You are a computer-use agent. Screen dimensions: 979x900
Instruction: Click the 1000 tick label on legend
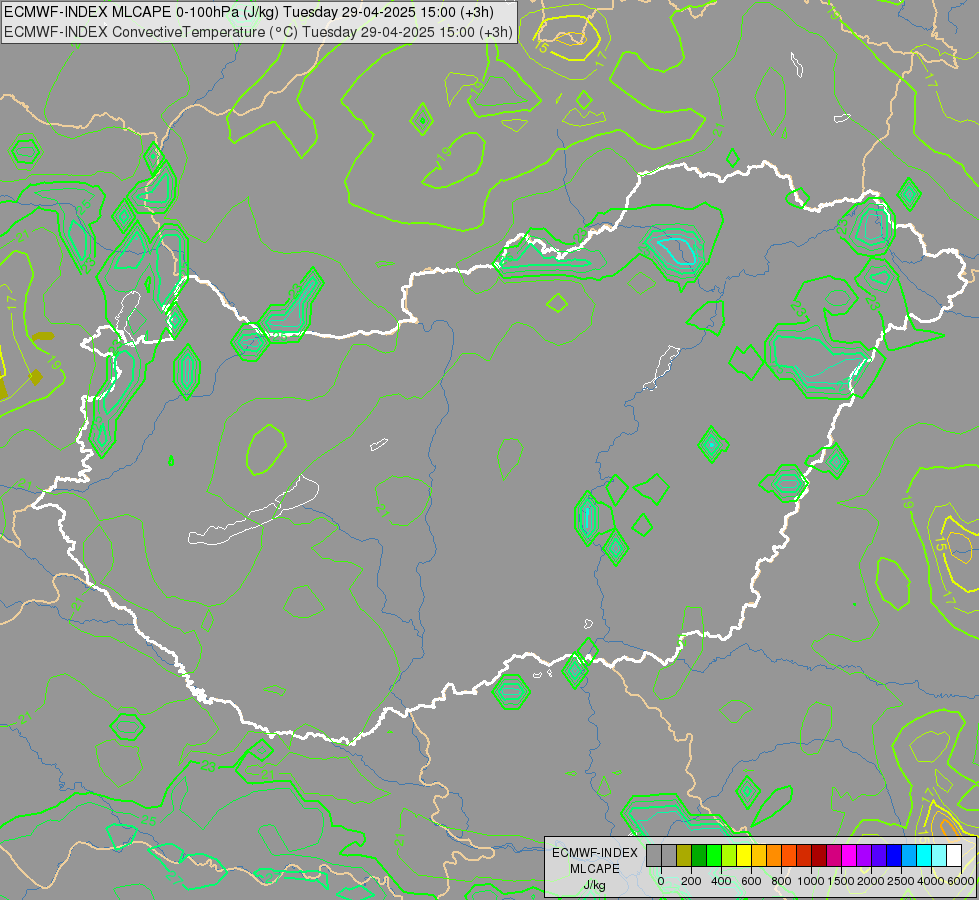(x=811, y=881)
